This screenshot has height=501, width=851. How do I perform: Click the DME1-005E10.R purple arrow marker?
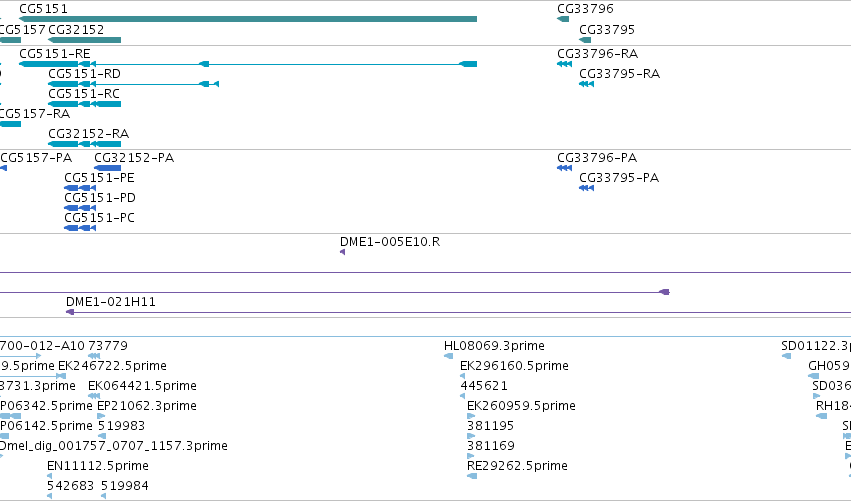[342, 252]
